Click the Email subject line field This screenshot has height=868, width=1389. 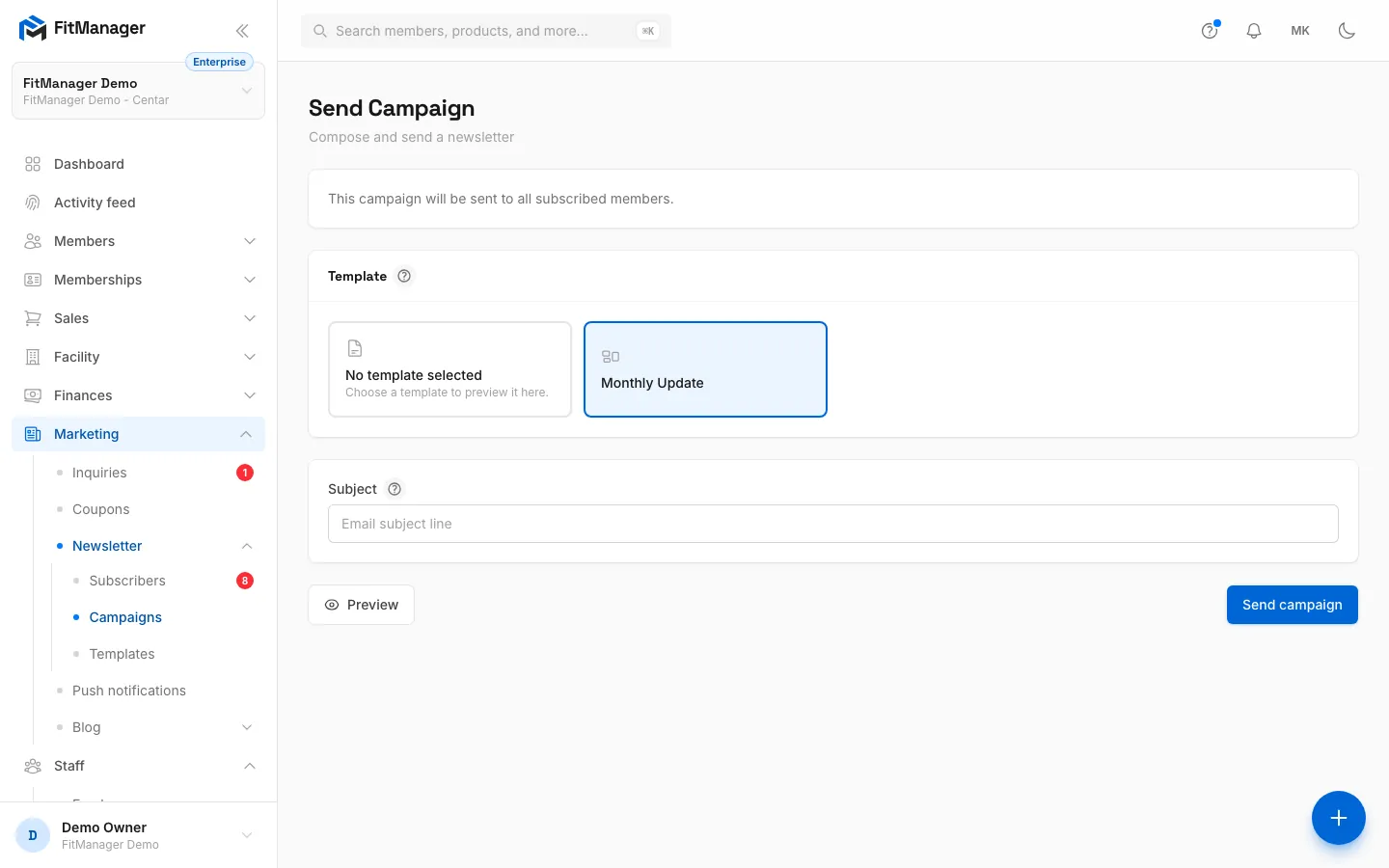(833, 524)
